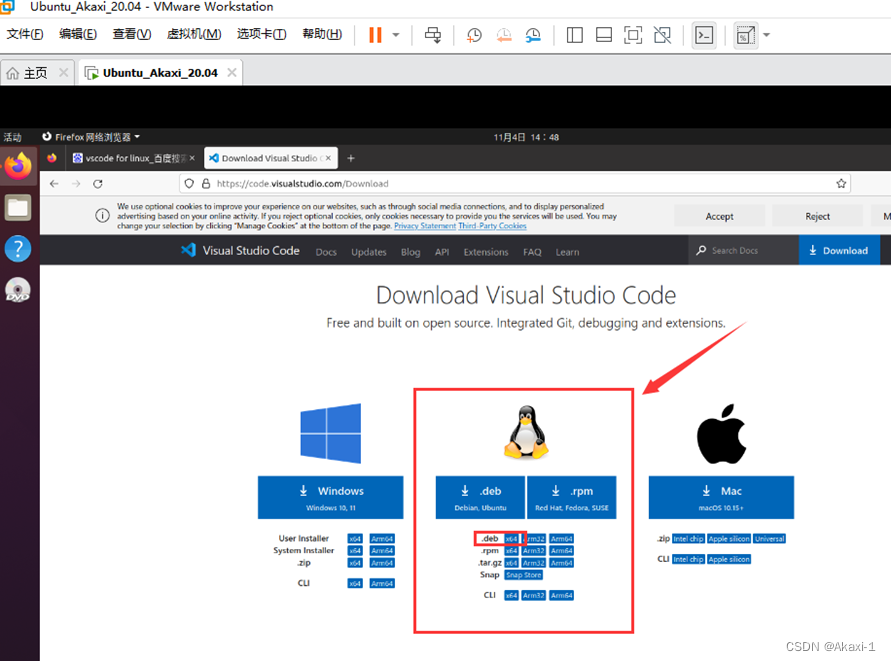The image size is (891, 661).
Task: Click the date and time 11月4日 14:48
Action: (x=526, y=137)
